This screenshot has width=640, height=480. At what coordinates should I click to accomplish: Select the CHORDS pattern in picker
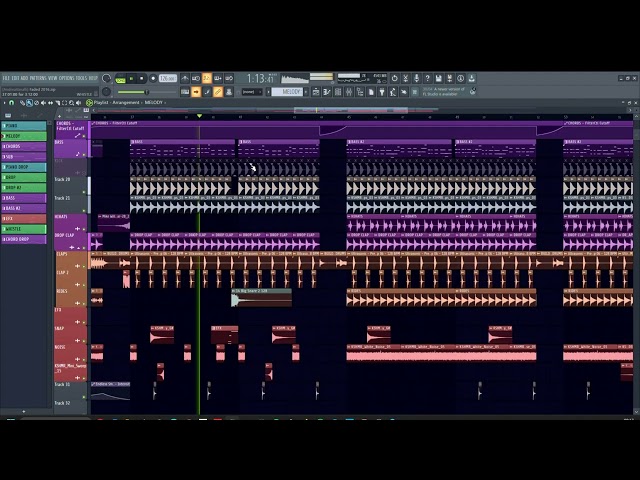point(24,147)
